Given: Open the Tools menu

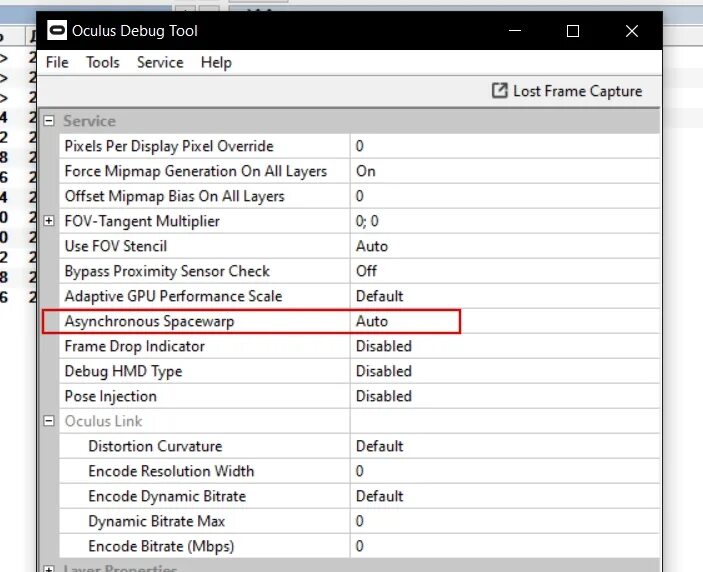Looking at the screenshot, I should (x=103, y=62).
